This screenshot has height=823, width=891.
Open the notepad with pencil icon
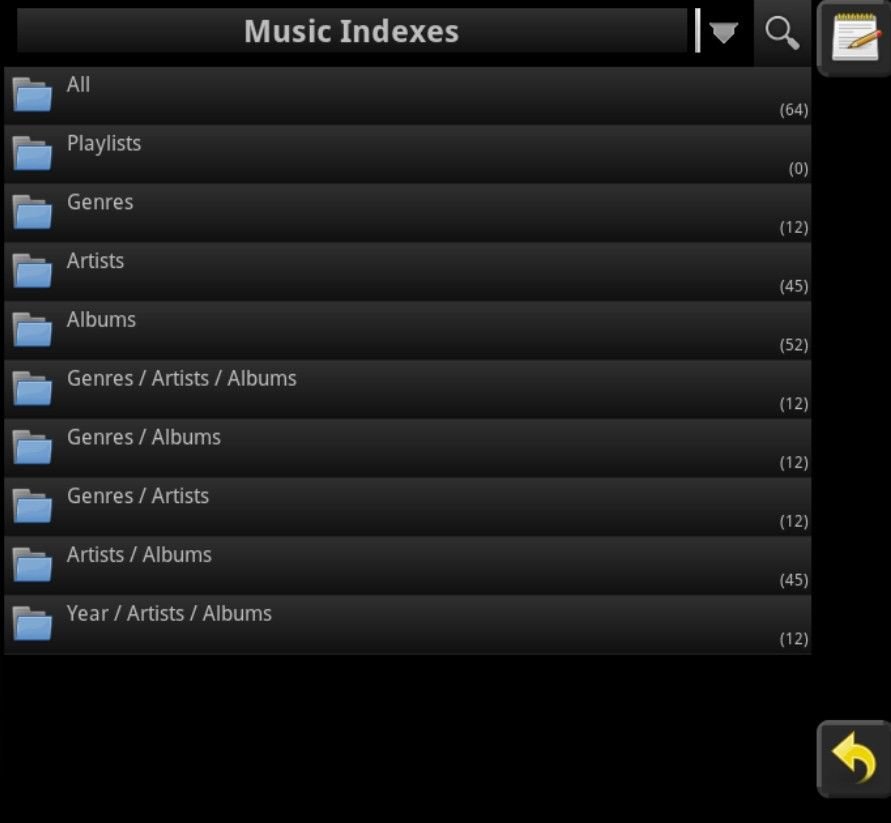[855, 38]
